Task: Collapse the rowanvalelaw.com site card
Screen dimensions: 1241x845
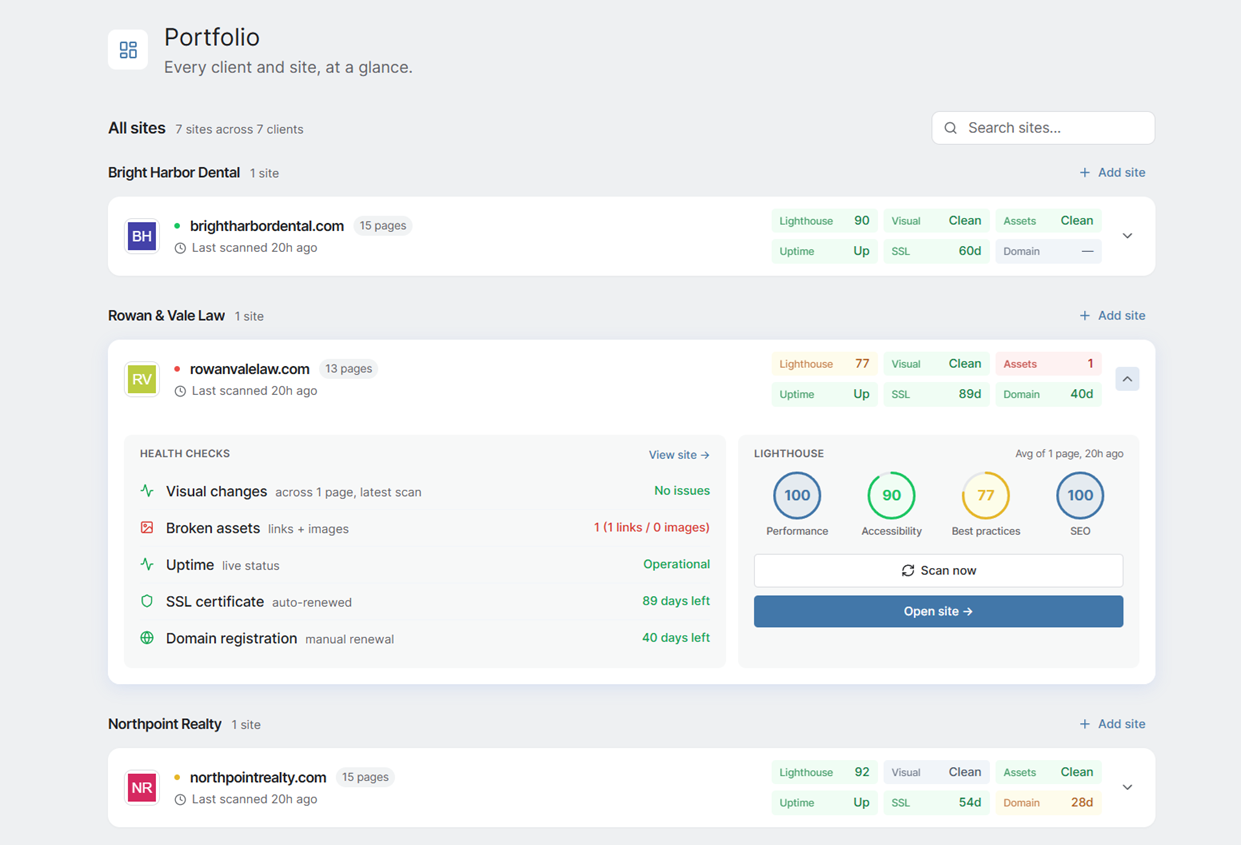Action: point(1127,379)
